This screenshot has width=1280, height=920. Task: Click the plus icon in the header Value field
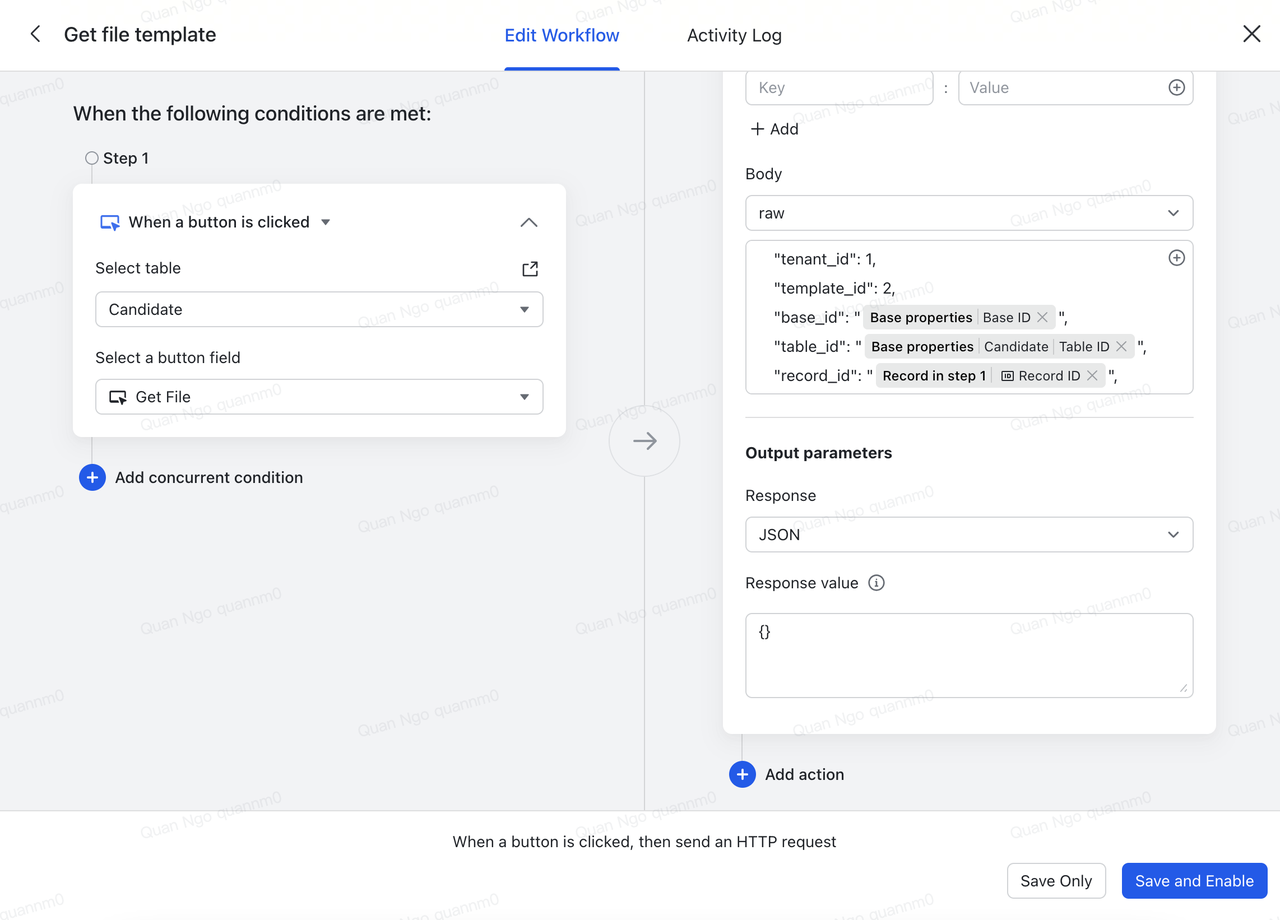tap(1176, 88)
